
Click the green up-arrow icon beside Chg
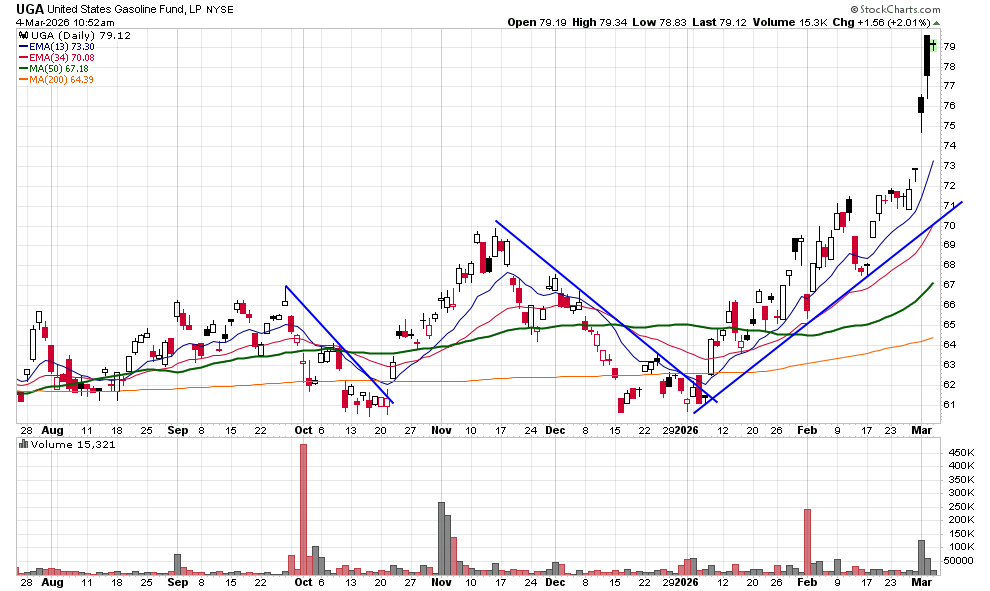point(937,23)
